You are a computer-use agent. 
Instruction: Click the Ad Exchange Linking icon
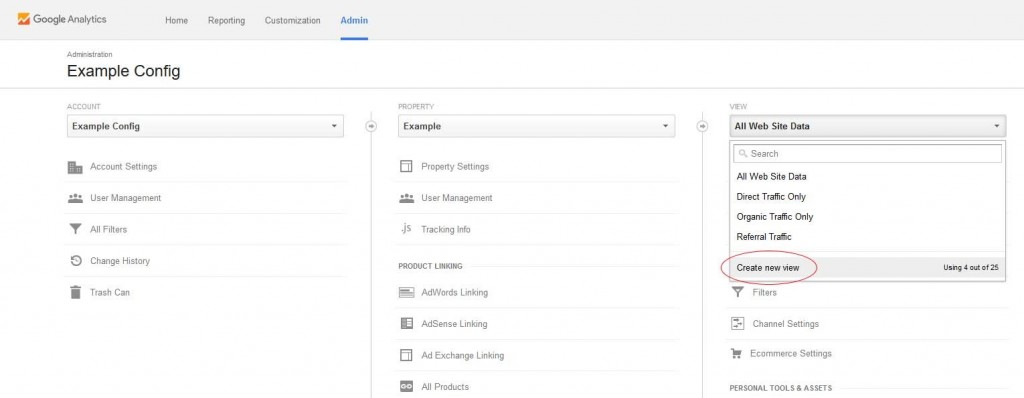click(406, 356)
